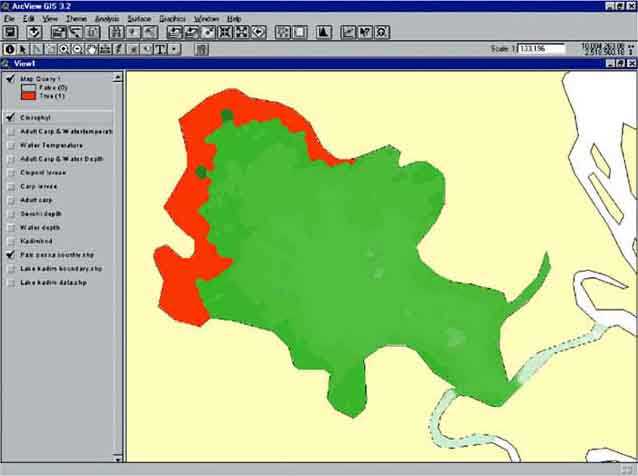Open the Analysis menu

[x=106, y=19]
